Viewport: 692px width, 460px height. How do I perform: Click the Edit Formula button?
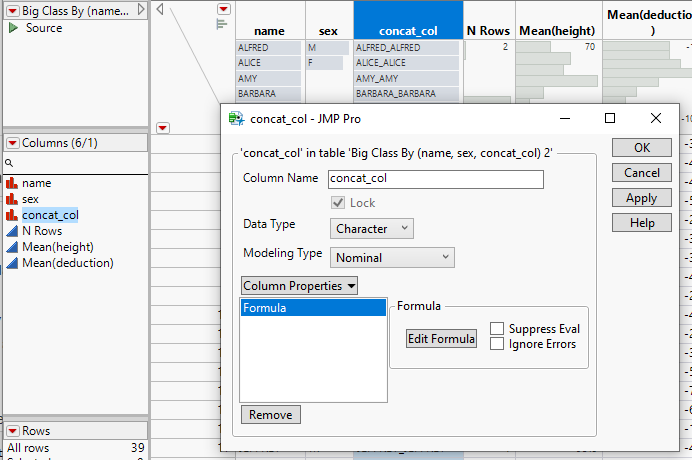click(x=441, y=339)
